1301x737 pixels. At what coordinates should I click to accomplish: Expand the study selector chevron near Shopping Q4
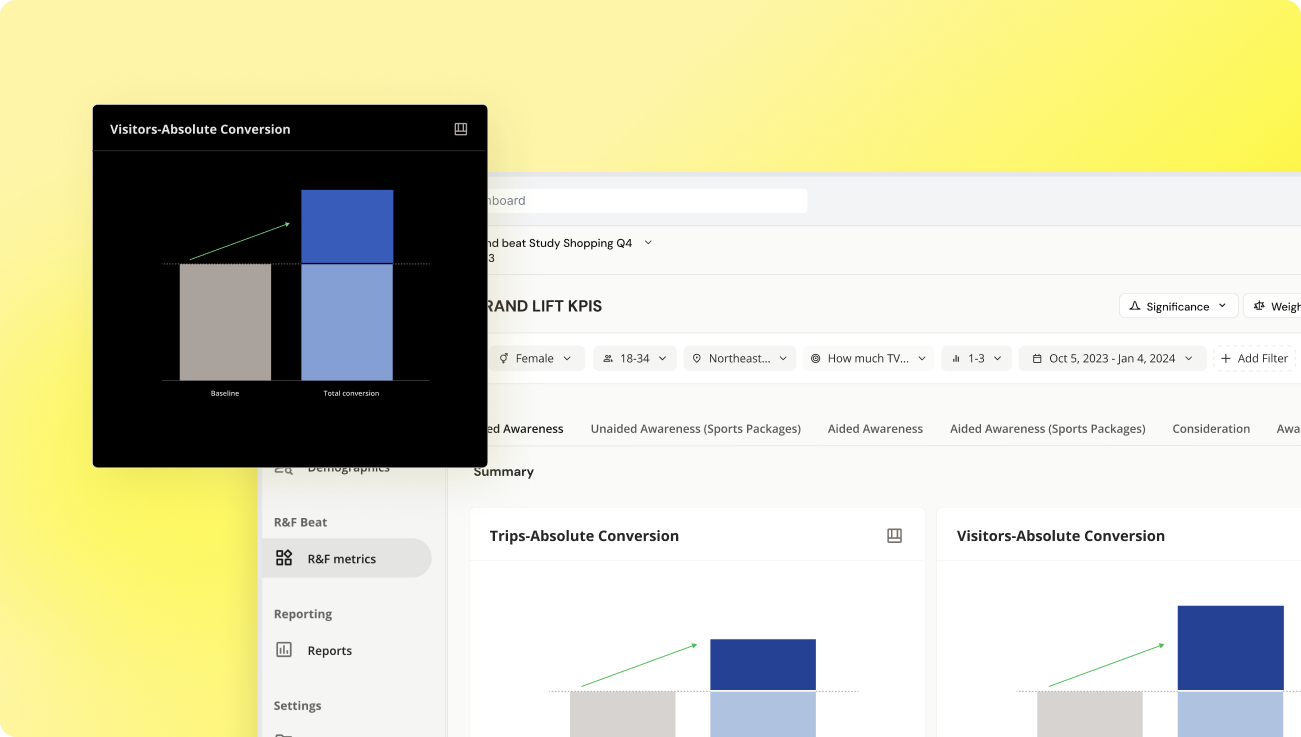pyautogui.click(x=648, y=243)
